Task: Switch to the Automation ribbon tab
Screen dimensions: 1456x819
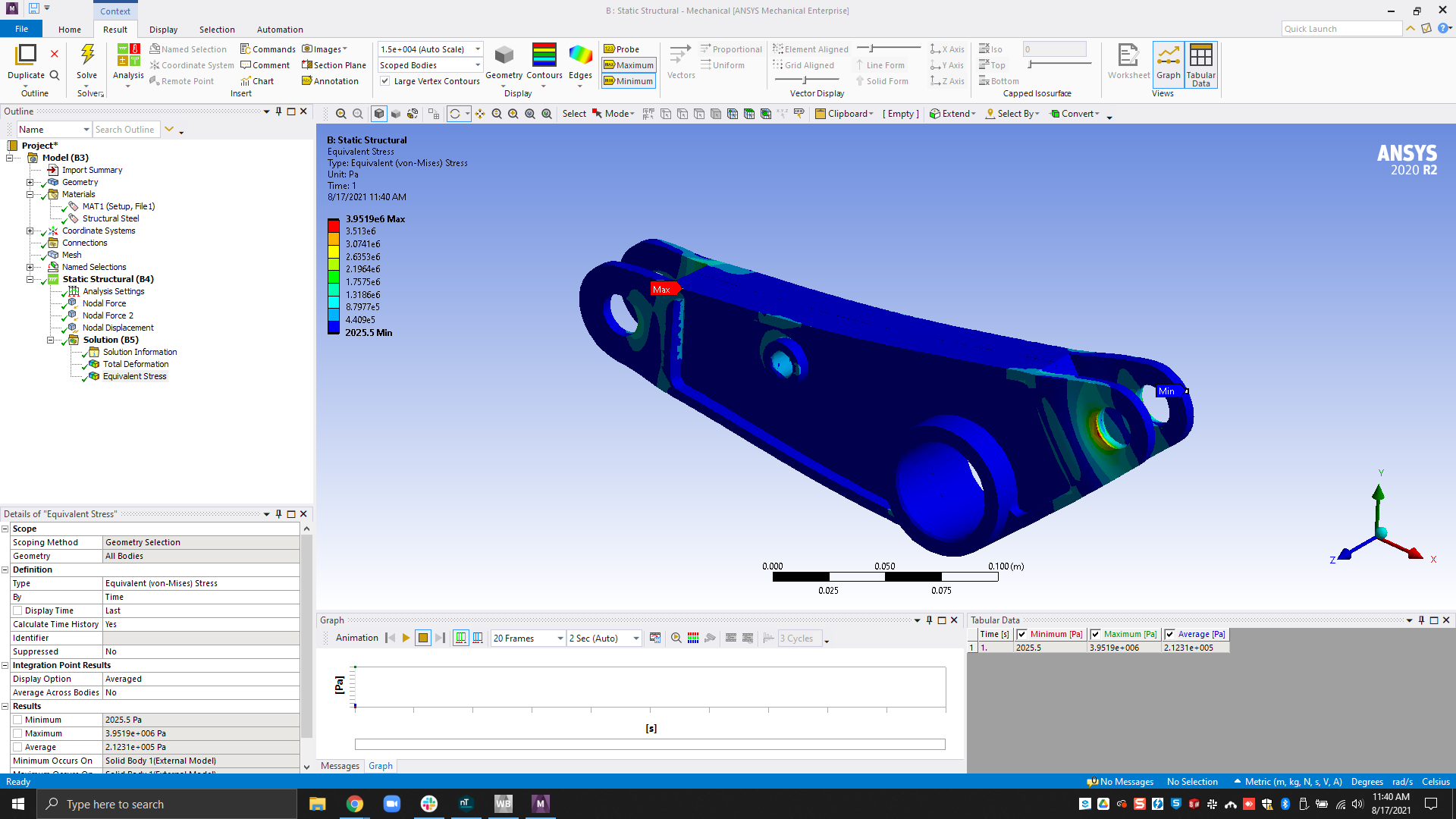Action: pyautogui.click(x=280, y=30)
